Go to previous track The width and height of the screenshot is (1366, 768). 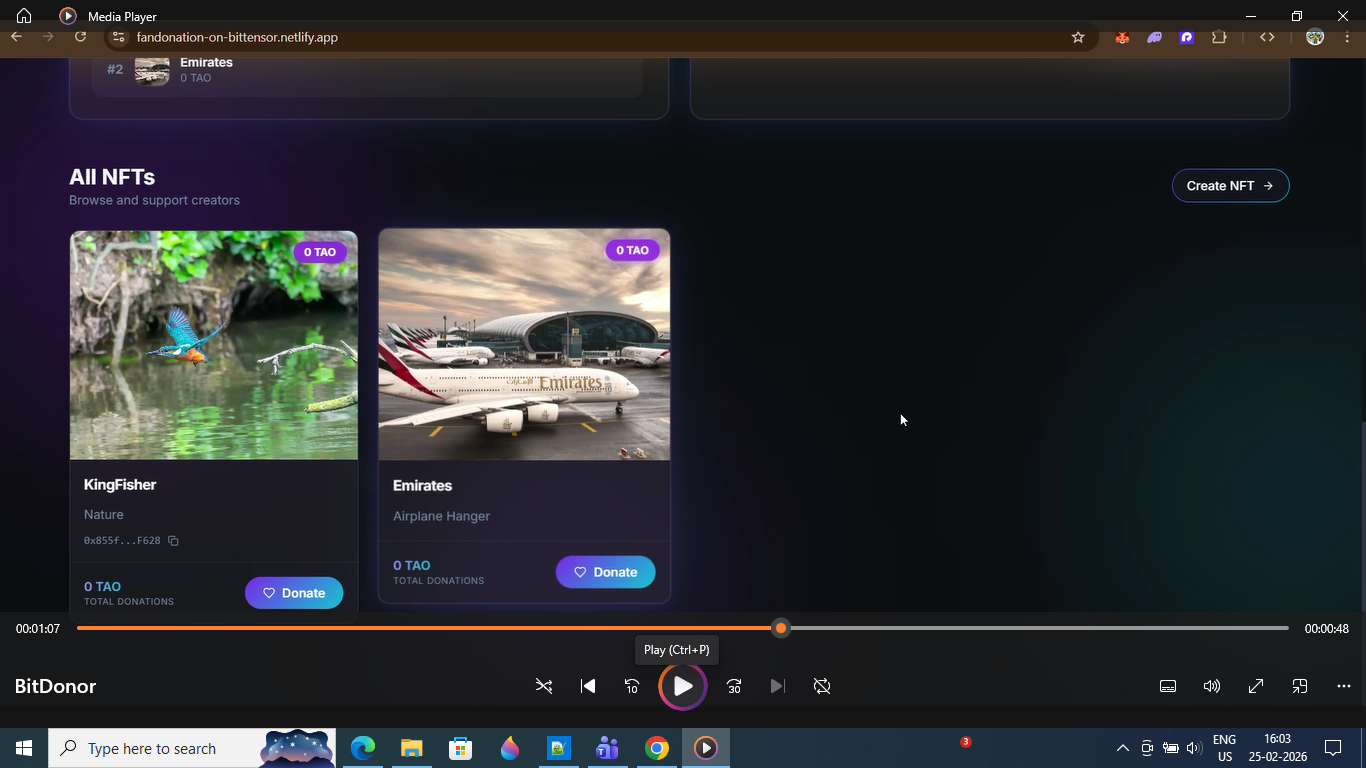tap(588, 686)
